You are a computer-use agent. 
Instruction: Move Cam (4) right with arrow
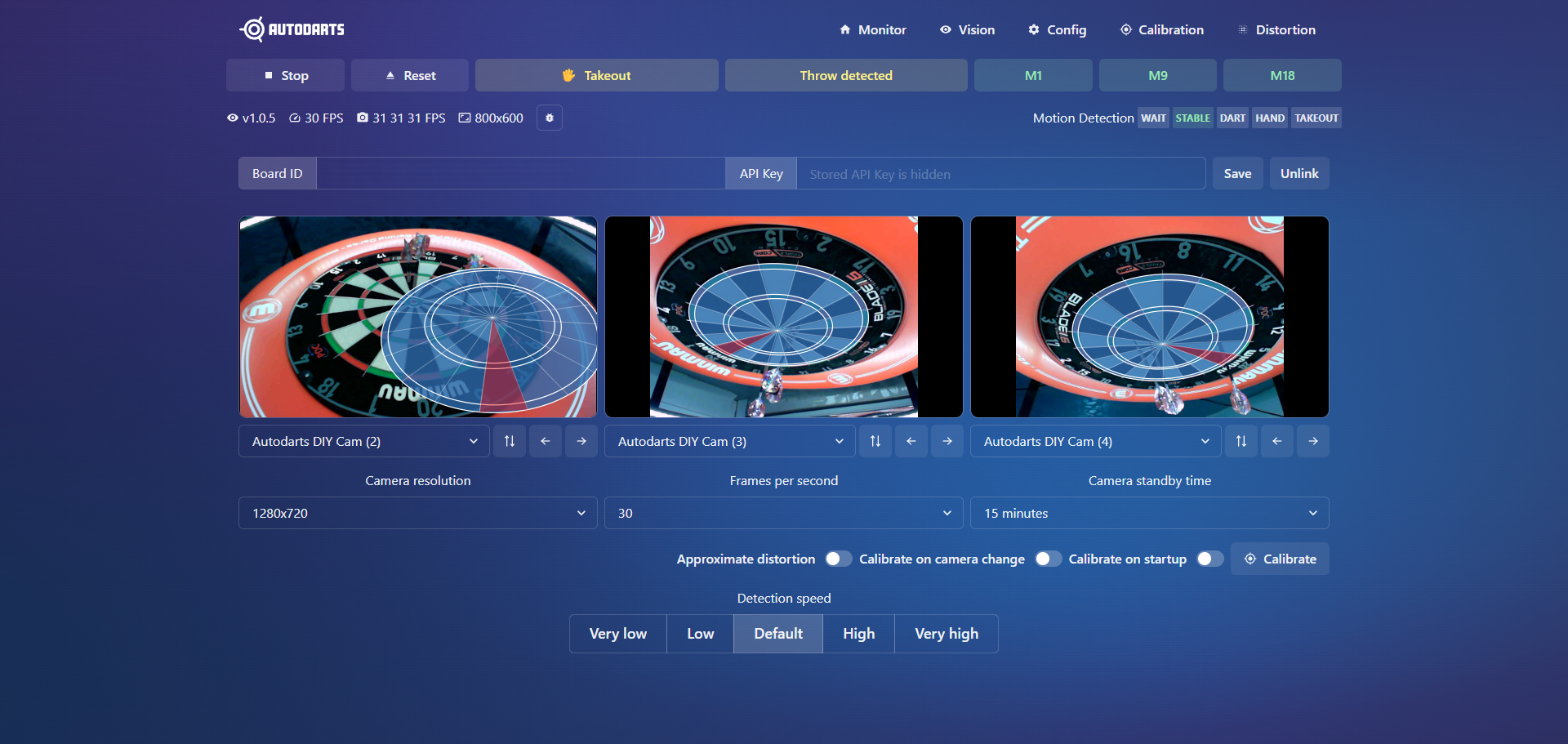coord(1313,441)
